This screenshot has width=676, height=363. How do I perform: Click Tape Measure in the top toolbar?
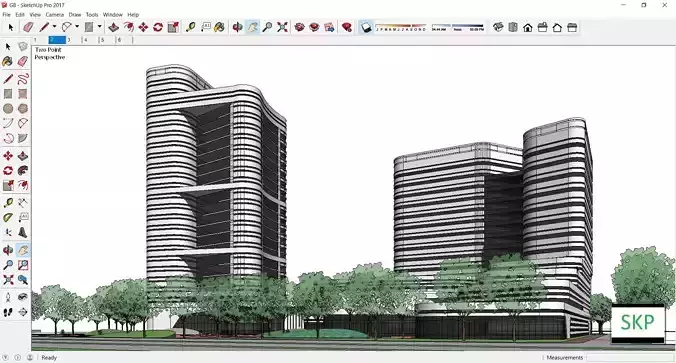click(x=190, y=28)
